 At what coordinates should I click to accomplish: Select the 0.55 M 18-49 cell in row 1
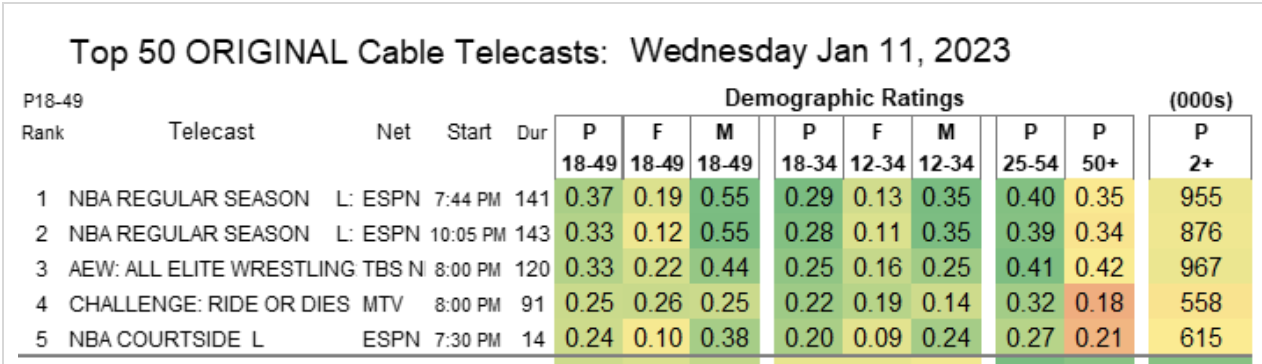click(723, 200)
